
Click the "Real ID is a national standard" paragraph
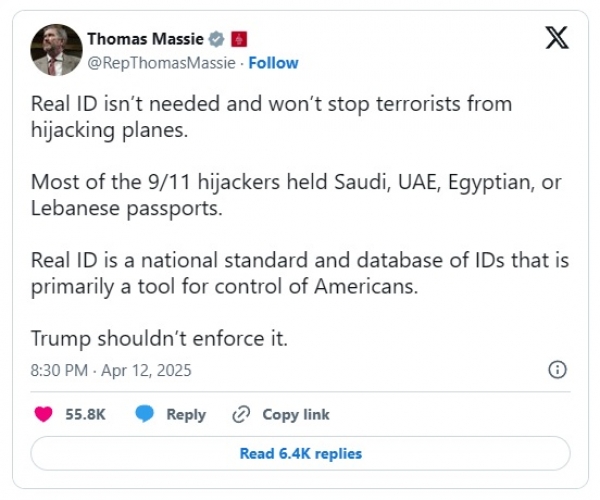tap(300, 273)
